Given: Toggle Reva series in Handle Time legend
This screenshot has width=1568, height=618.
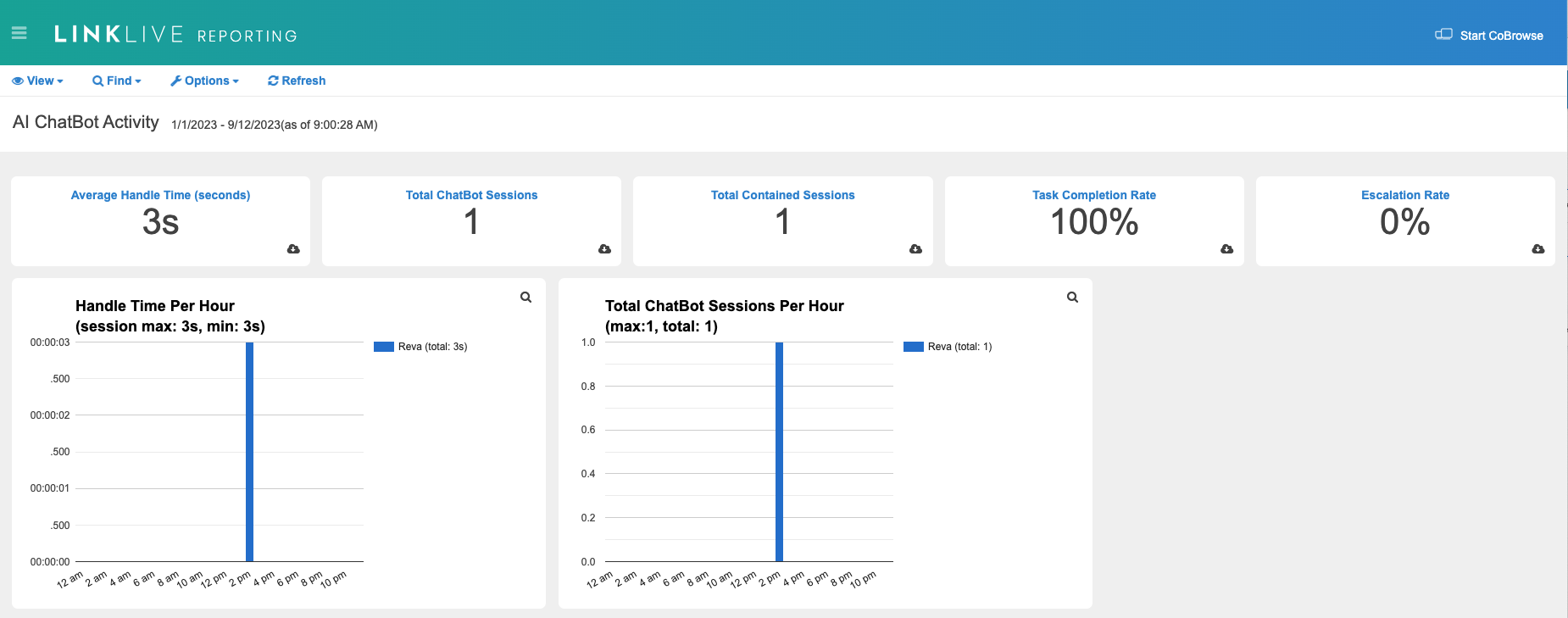Looking at the screenshot, I should pyautogui.click(x=421, y=347).
